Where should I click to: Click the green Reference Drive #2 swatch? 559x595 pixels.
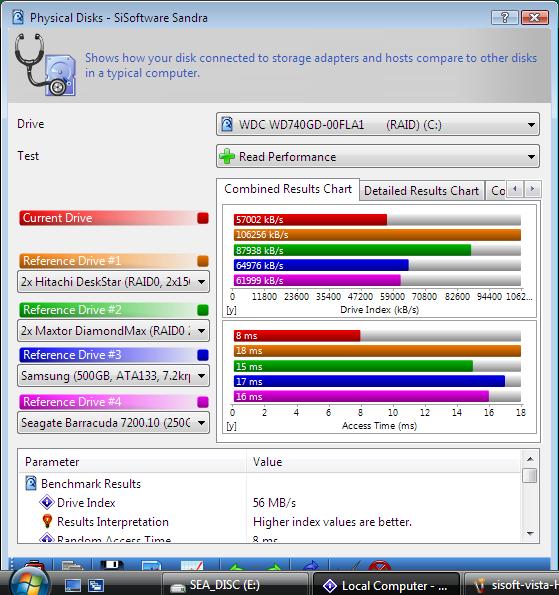(203, 310)
